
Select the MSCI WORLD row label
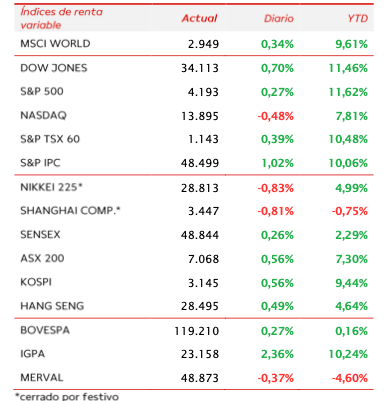coord(55,44)
